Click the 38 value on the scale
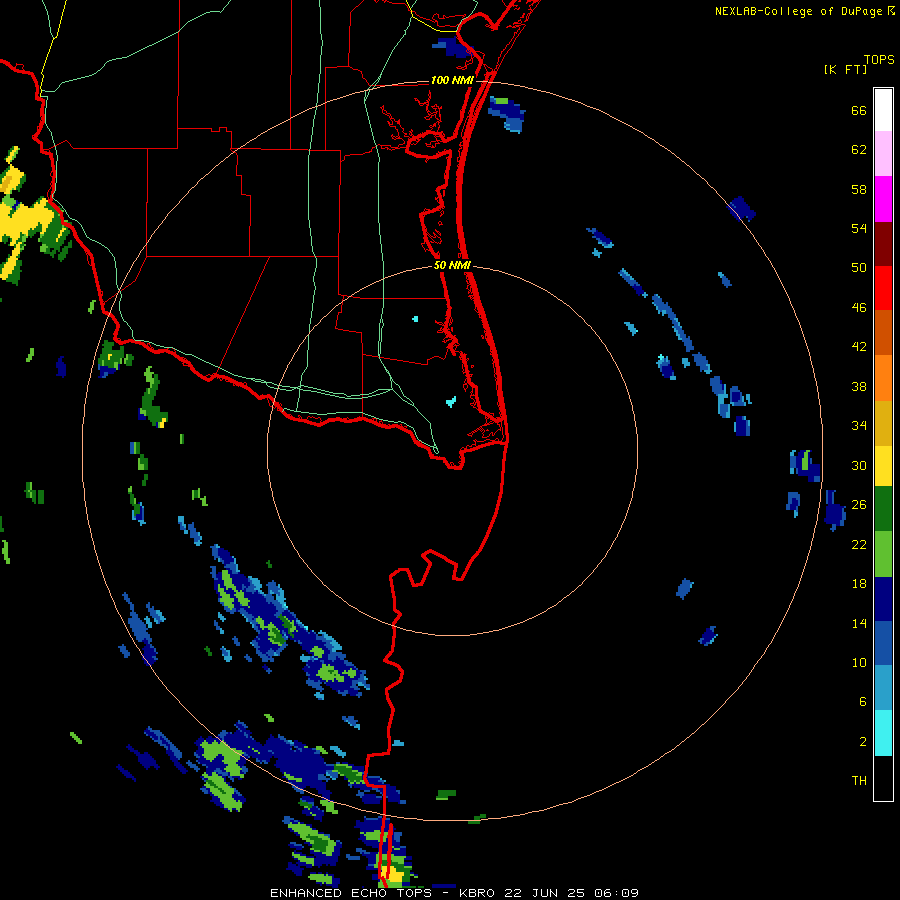The height and width of the screenshot is (900, 900). 859,386
